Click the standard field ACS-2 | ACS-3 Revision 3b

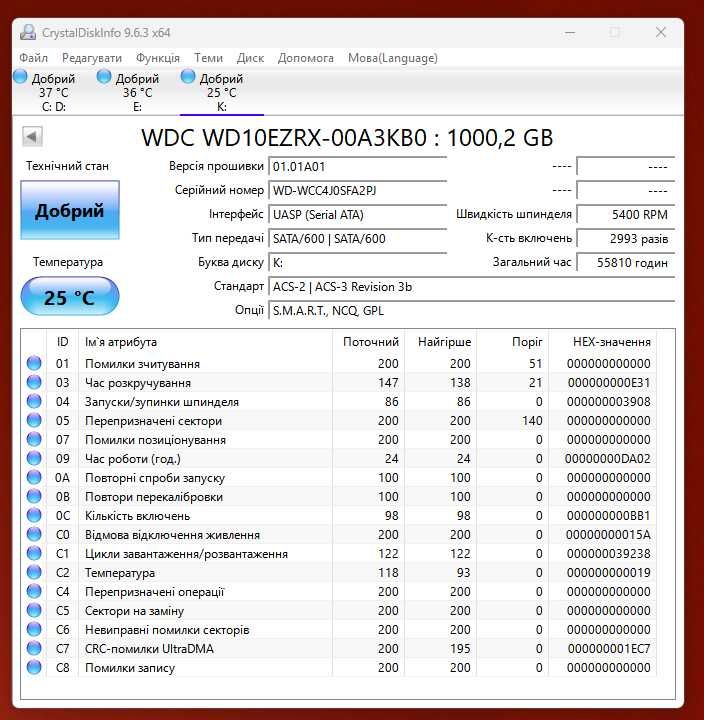click(x=472, y=287)
